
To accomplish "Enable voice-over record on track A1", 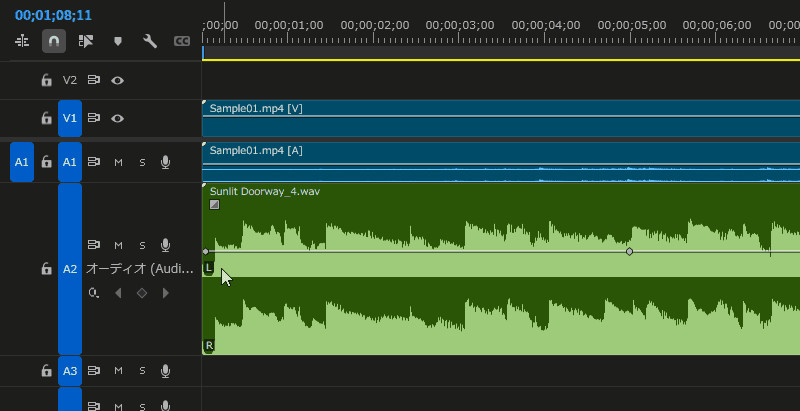I will [x=165, y=162].
